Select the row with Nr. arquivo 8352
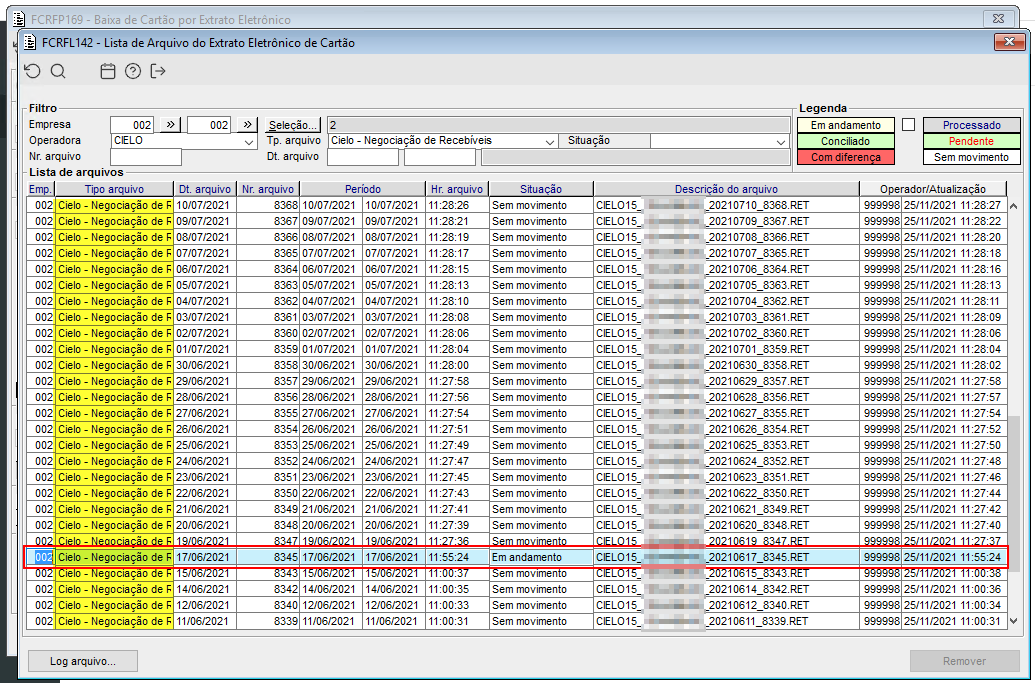The width and height of the screenshot is (1035, 683). click(x=517, y=461)
